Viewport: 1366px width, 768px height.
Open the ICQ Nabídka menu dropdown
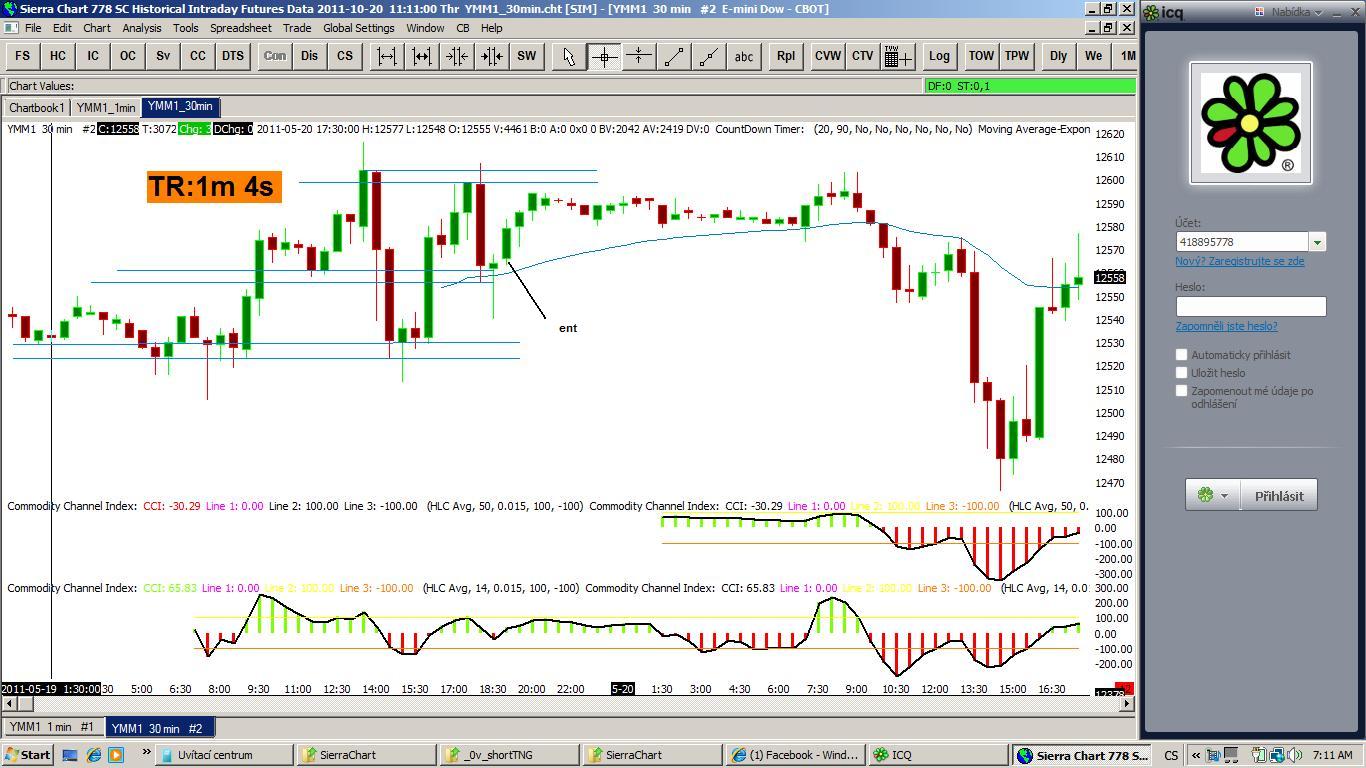pos(1296,13)
